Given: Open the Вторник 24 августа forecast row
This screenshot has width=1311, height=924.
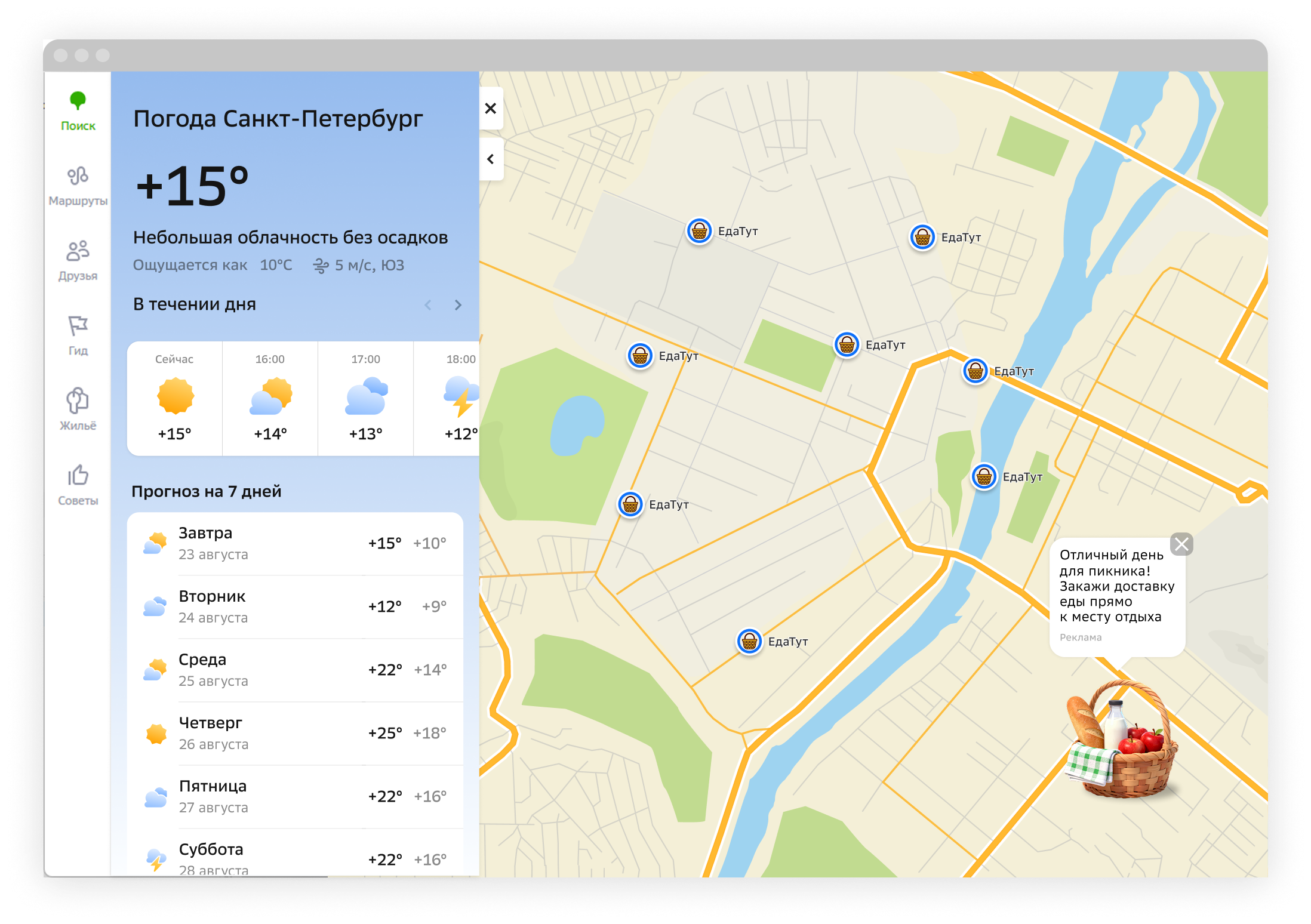Looking at the screenshot, I should click(x=296, y=607).
